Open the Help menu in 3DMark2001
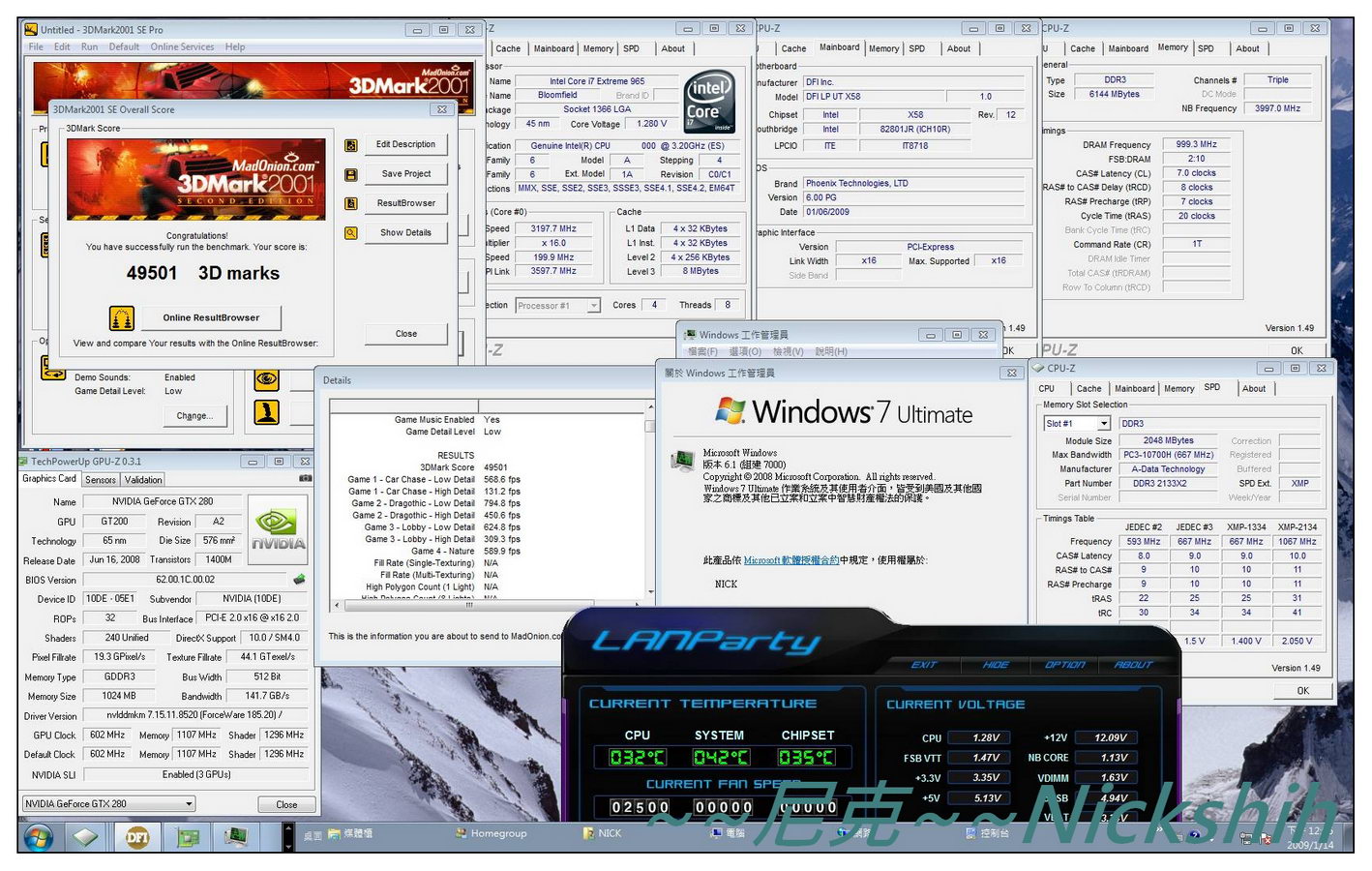This screenshot has height=871, width=1372. (x=235, y=46)
